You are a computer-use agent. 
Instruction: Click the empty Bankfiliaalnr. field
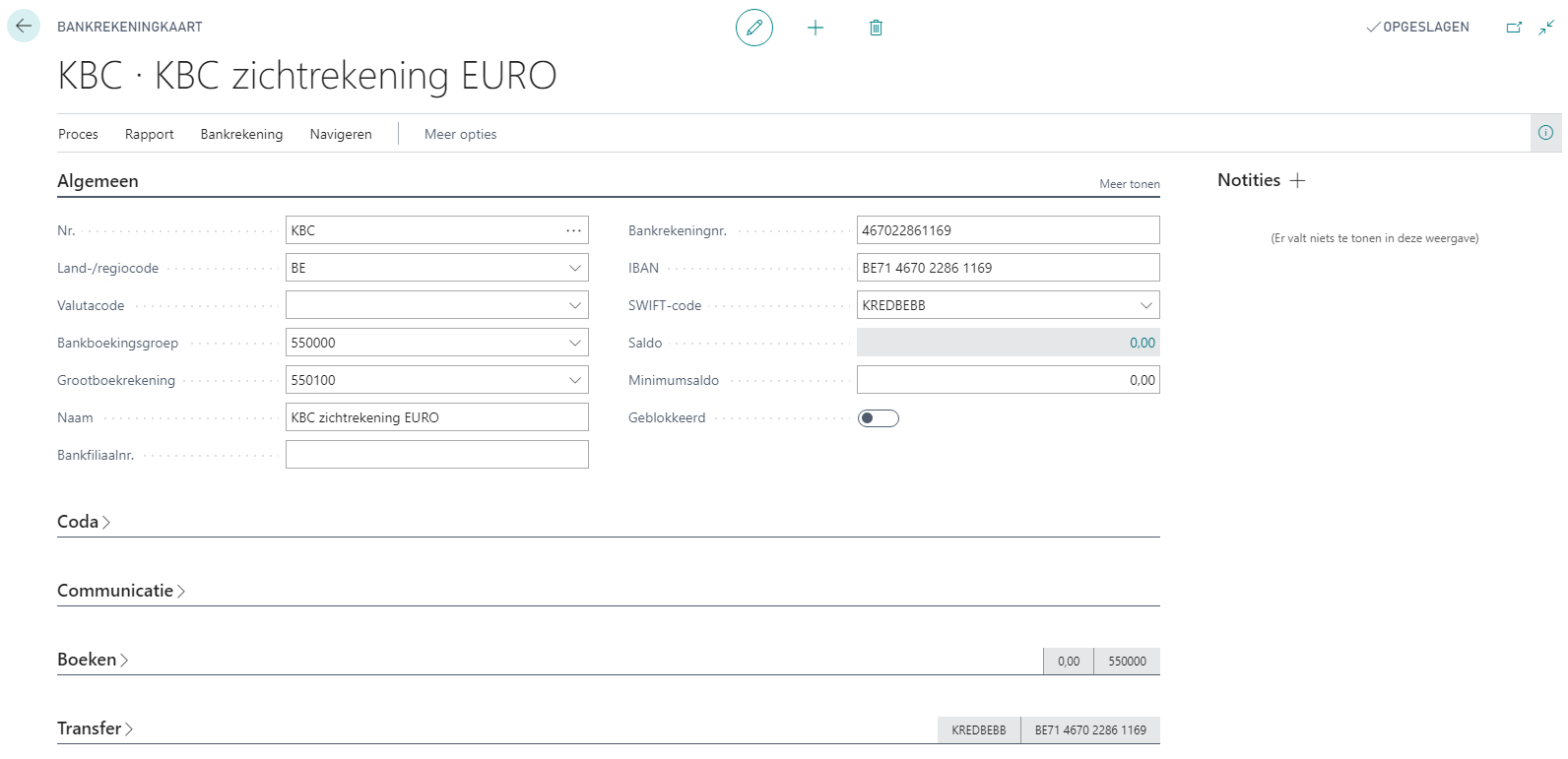point(437,455)
